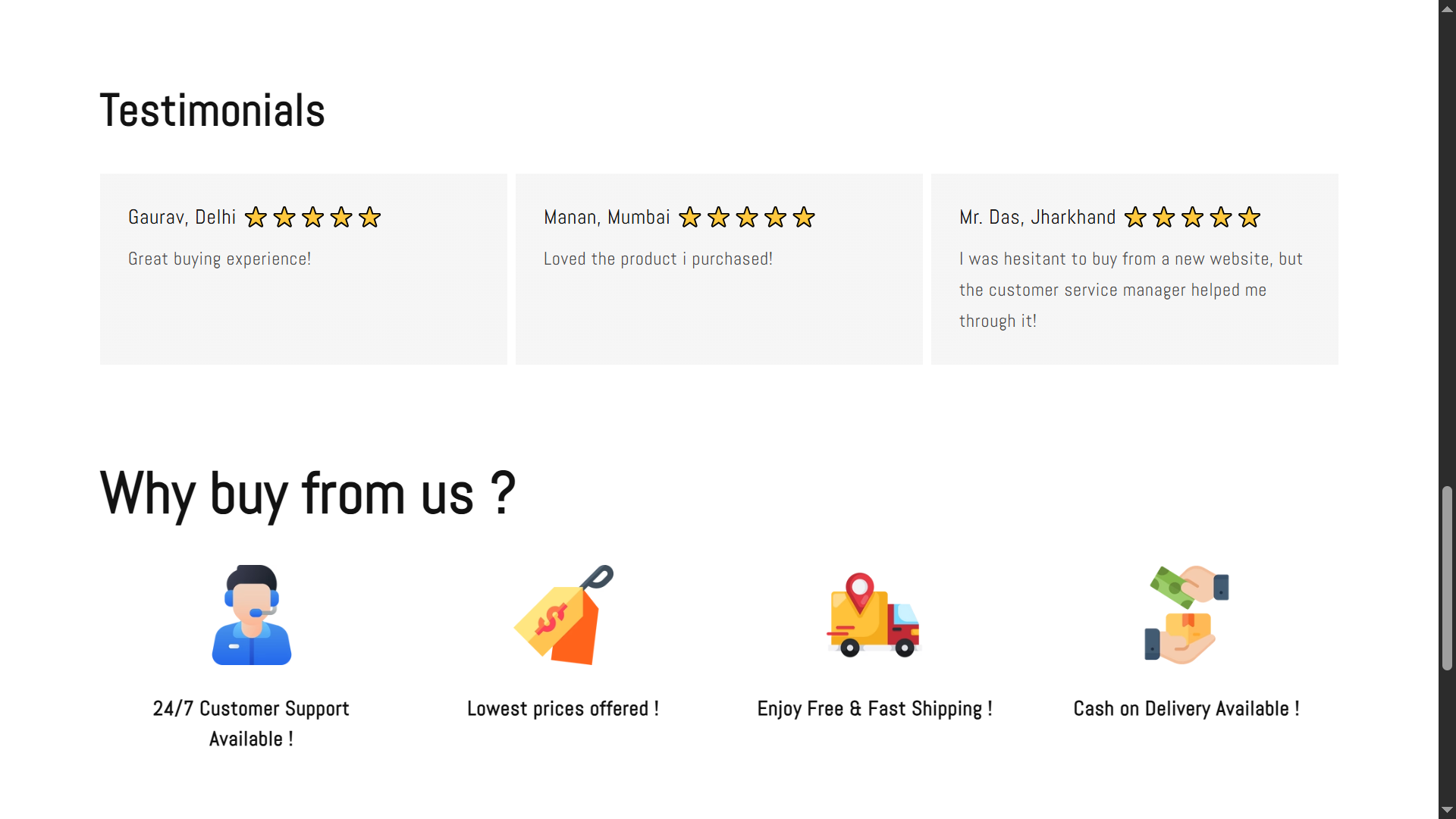Image resolution: width=1456 pixels, height=819 pixels.
Task: Click the vertical scrollbar thumb
Action: click(x=1447, y=578)
